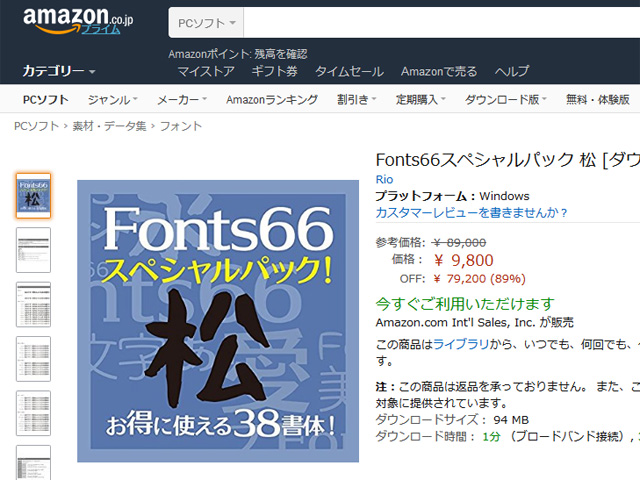The width and height of the screenshot is (640, 480).
Task: Expand the ジャンル dropdown
Action: point(113,100)
